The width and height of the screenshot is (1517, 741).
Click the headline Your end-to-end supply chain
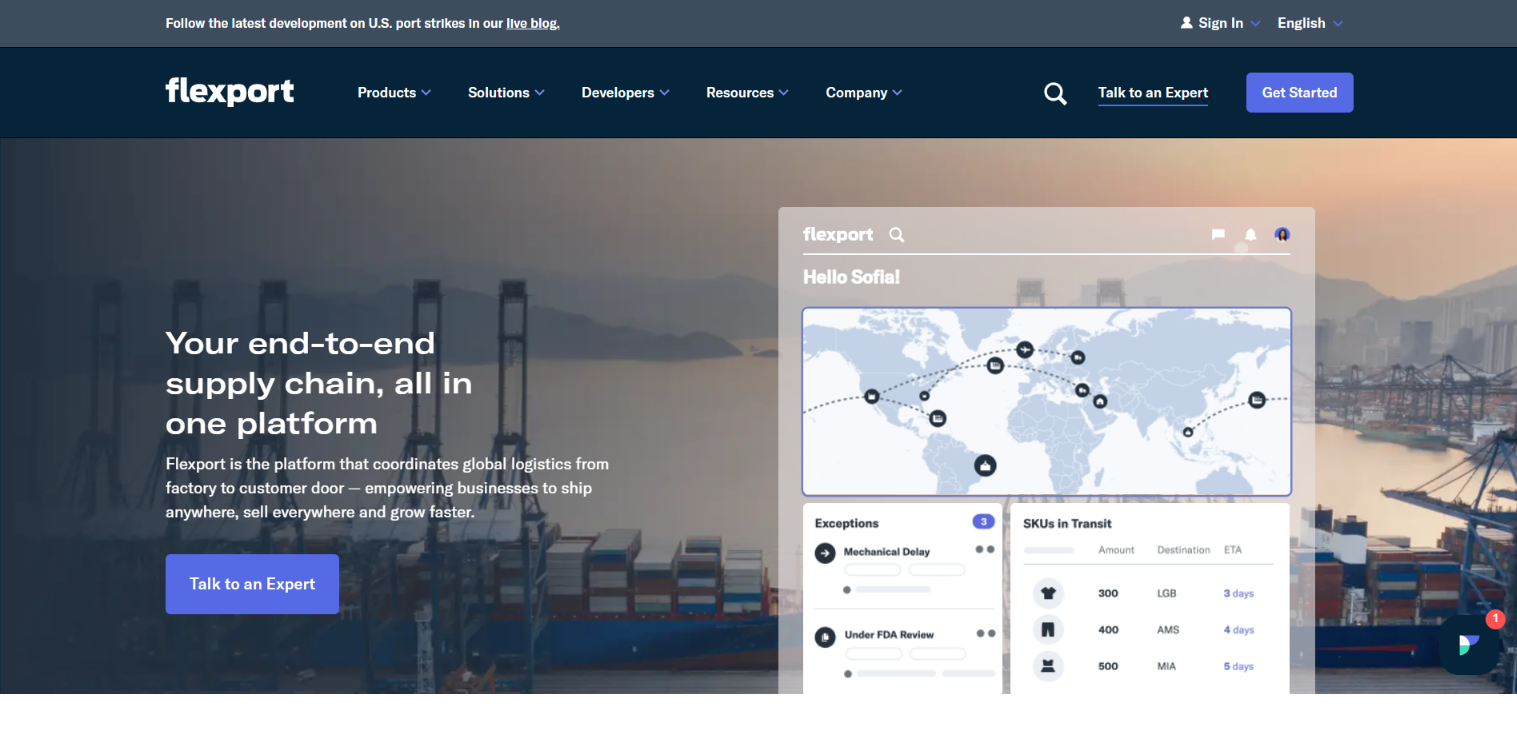[319, 383]
